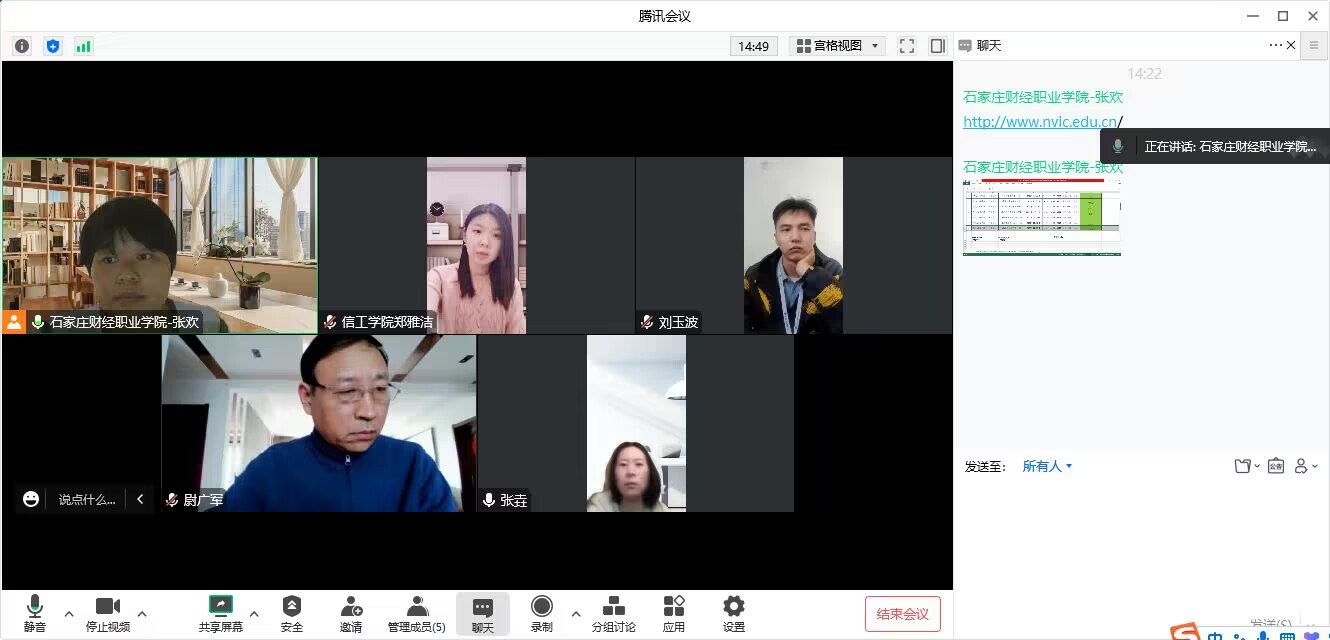The width and height of the screenshot is (1330, 640).
Task: Expand the 宫格视图 layout dropdown
Action: click(x=838, y=46)
